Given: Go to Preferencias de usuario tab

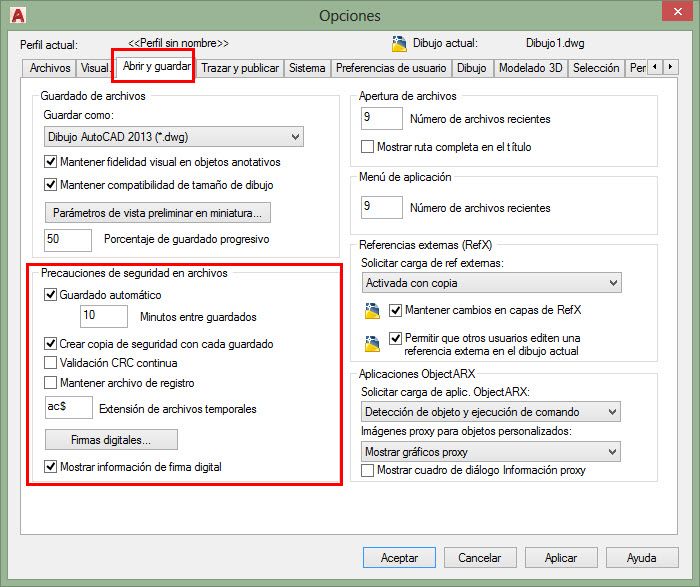Looking at the screenshot, I should point(391,68).
